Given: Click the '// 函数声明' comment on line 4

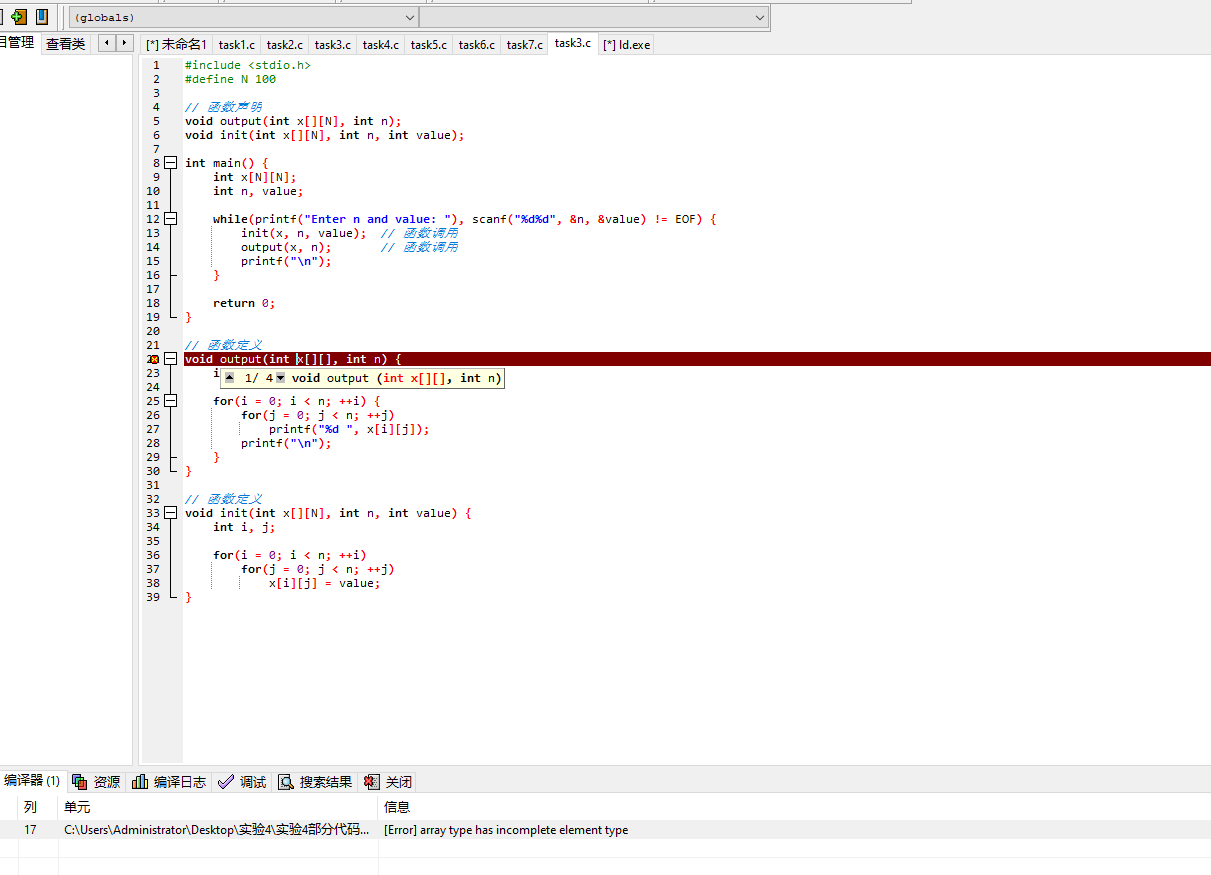Looking at the screenshot, I should coord(224,107).
